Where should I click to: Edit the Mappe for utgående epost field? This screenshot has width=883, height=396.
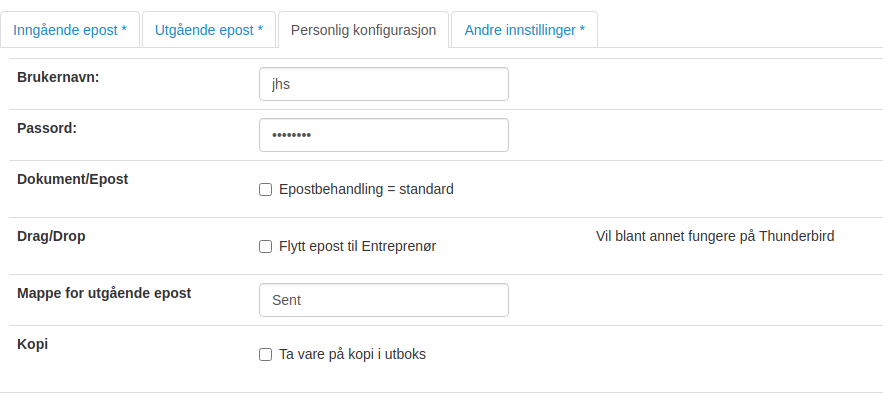coord(383,300)
